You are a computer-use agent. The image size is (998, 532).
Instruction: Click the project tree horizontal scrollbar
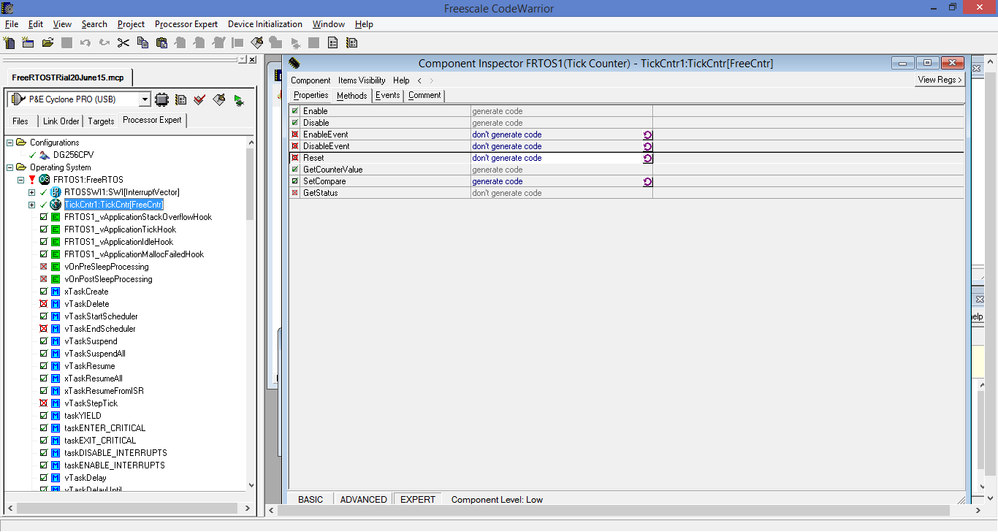pos(129,508)
